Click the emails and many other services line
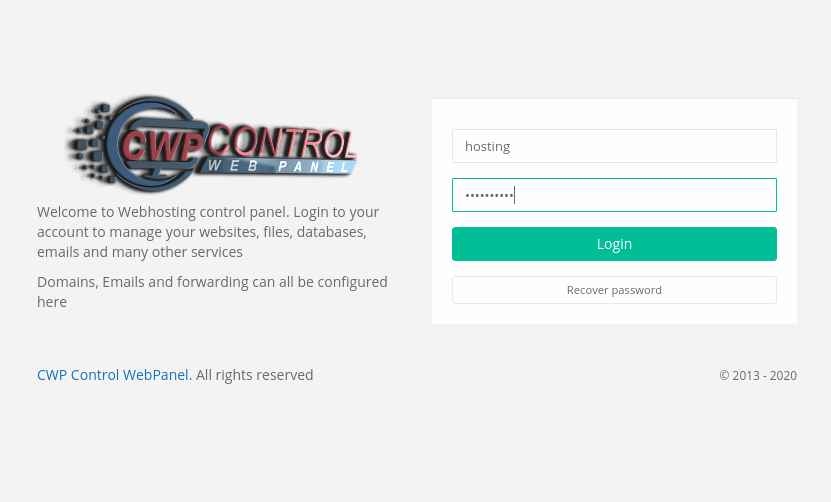The width and height of the screenshot is (831, 502). click(140, 252)
